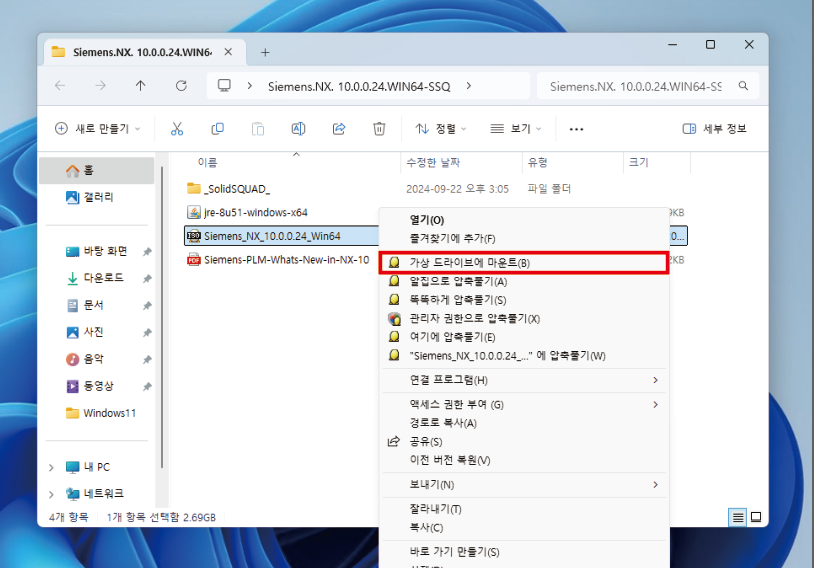Screen dimensions: 814x568
Task: Click the Rename icon in toolbar
Action: (x=299, y=129)
